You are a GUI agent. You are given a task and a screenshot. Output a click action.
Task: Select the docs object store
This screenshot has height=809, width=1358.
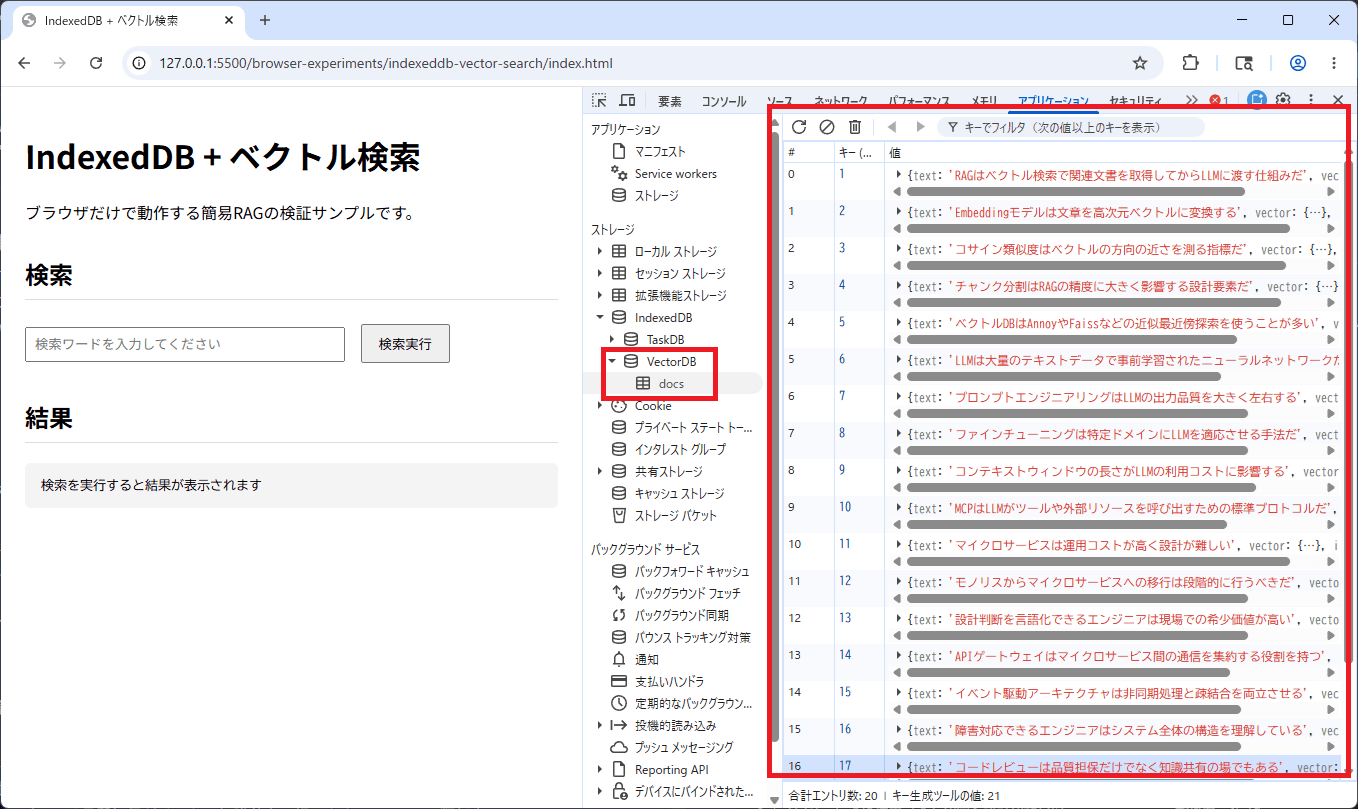click(672, 383)
